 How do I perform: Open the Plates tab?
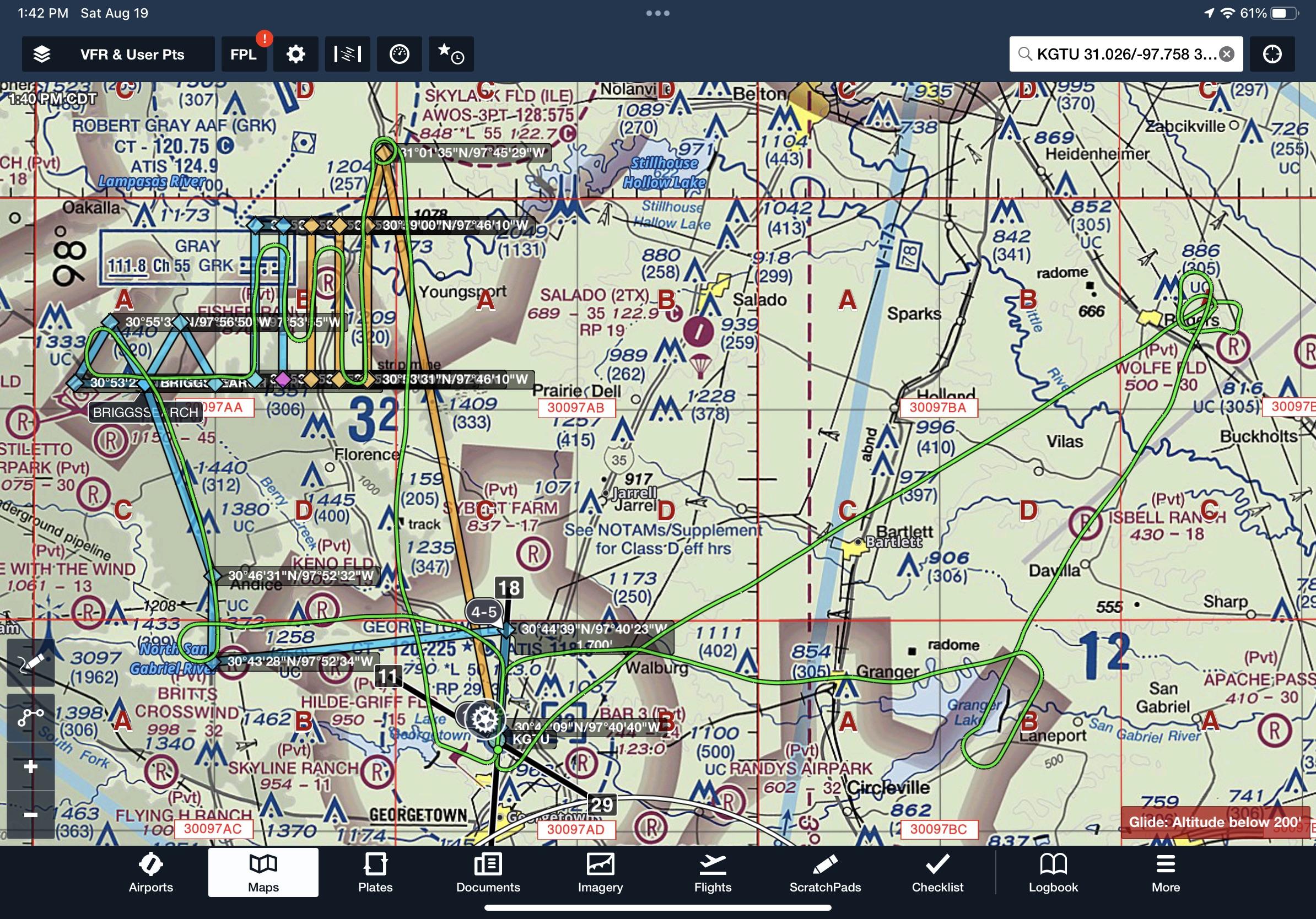(375, 874)
